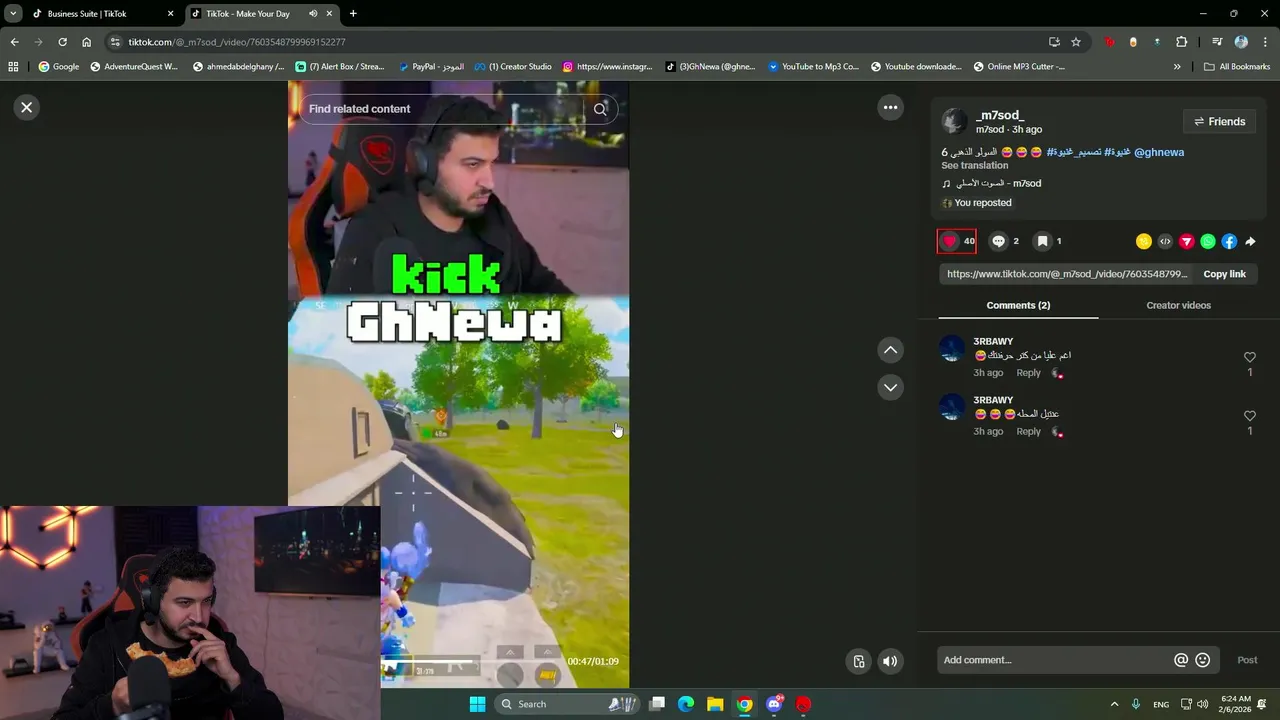Click the address bar URL

237,42
